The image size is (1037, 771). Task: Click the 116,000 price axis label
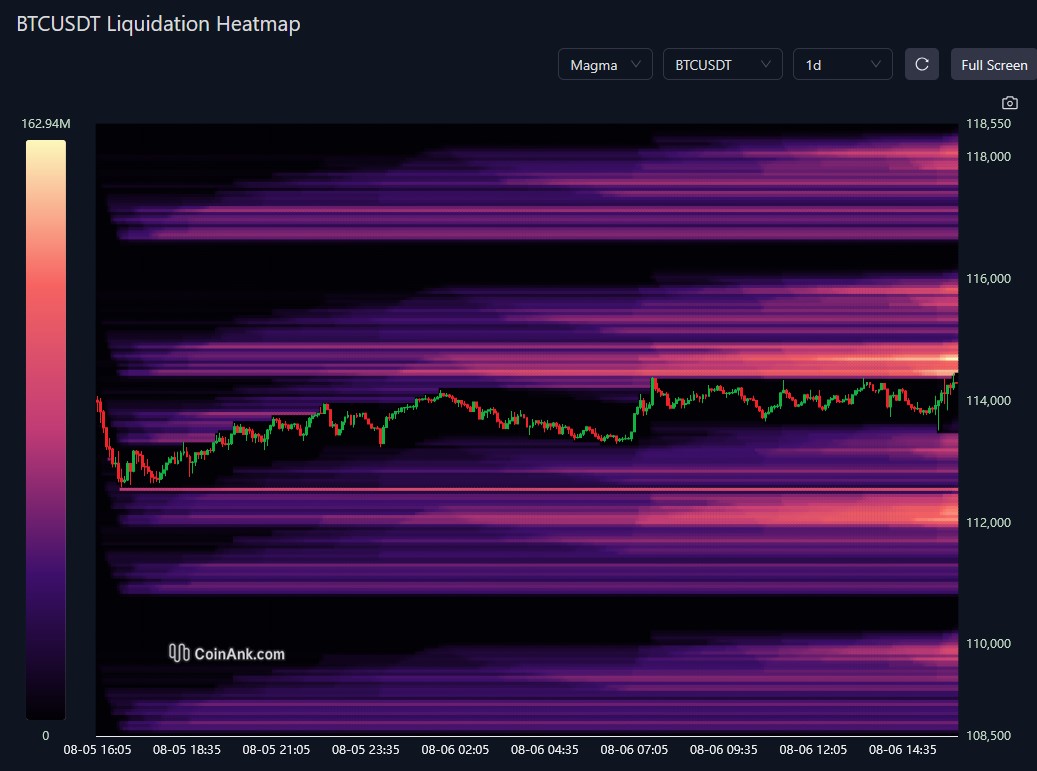988,278
